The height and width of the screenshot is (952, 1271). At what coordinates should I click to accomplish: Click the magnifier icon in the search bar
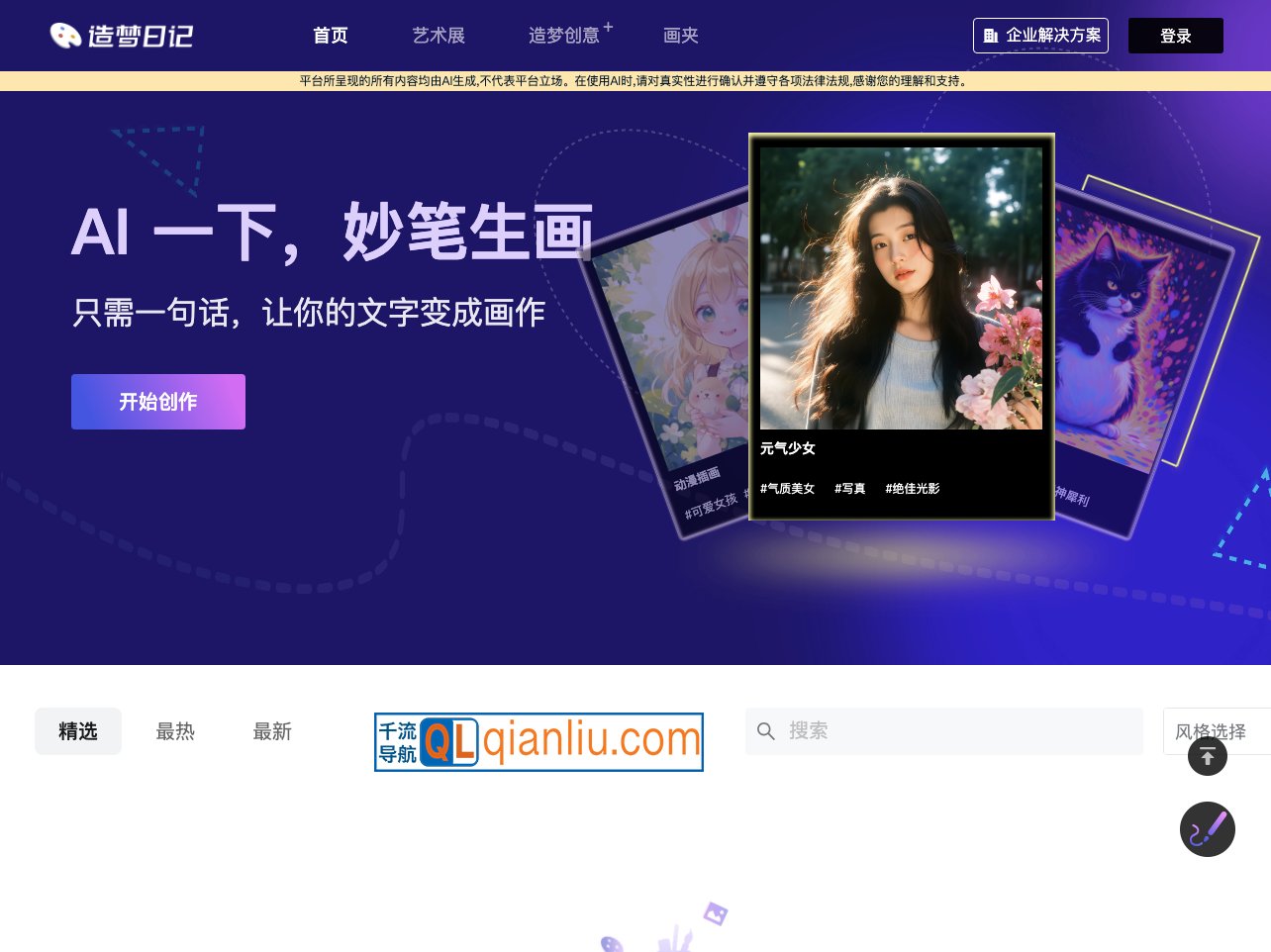(766, 731)
